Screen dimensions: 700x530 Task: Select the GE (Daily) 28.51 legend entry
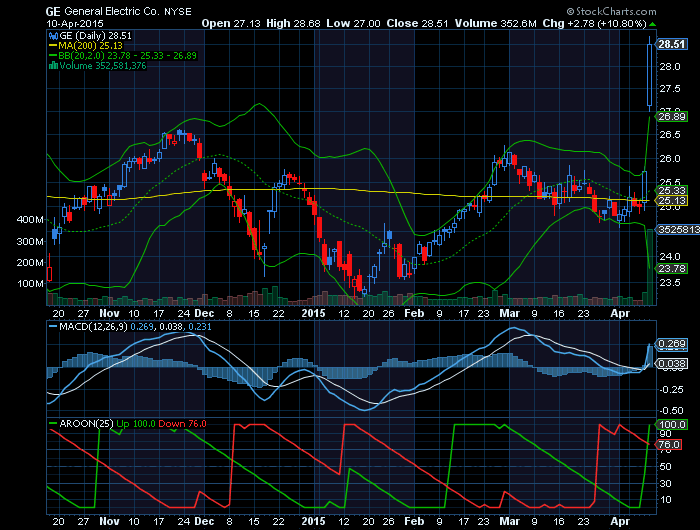96,36
